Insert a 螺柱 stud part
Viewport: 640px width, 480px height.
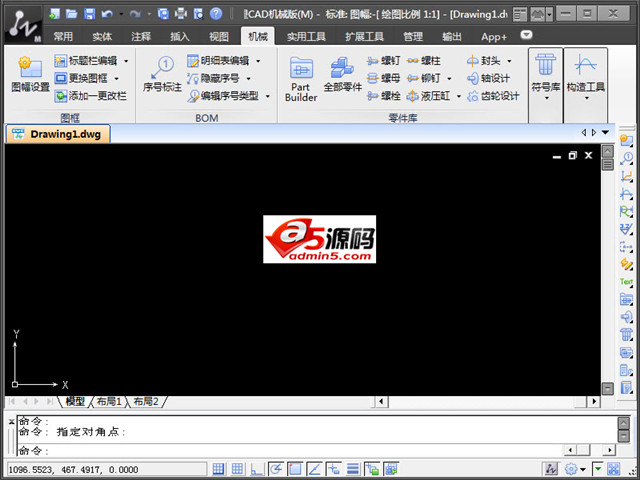[x=424, y=61]
